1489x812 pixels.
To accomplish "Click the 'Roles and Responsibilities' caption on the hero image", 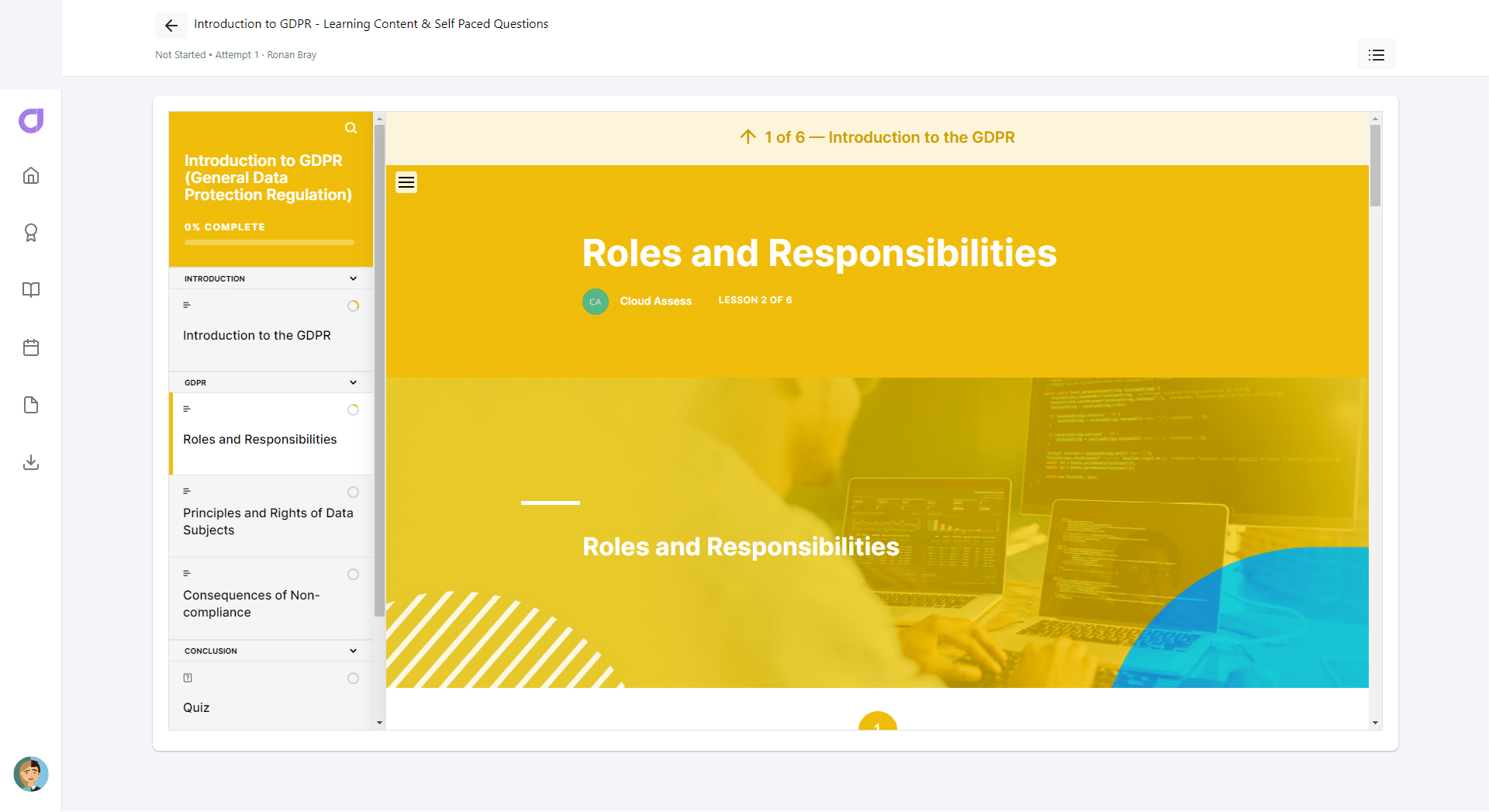I will tap(741, 547).
